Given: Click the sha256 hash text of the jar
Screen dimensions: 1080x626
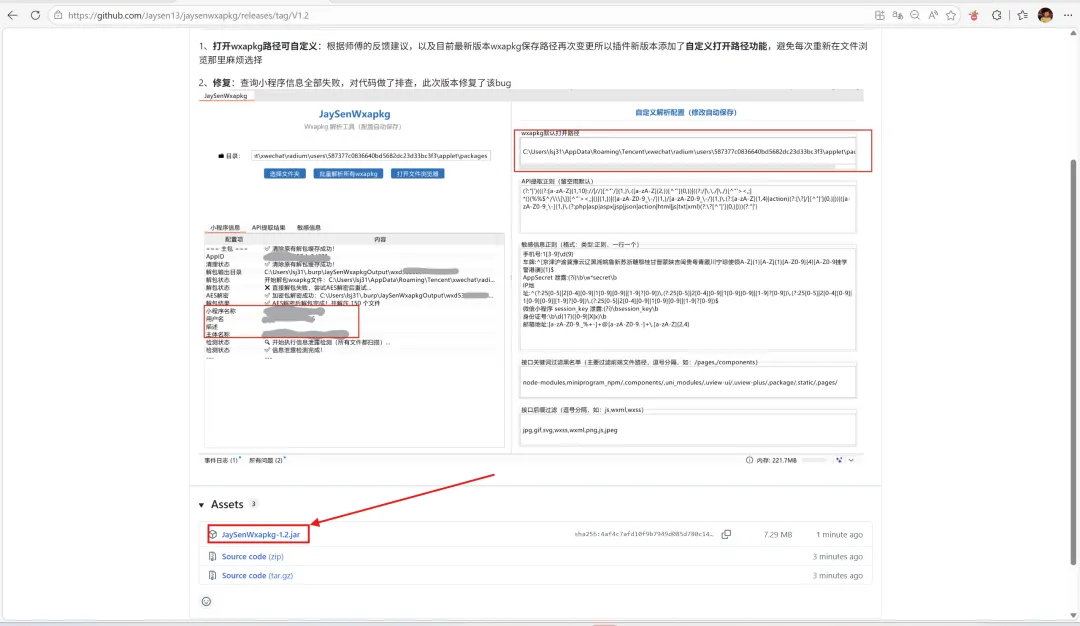Looking at the screenshot, I should [x=643, y=534].
